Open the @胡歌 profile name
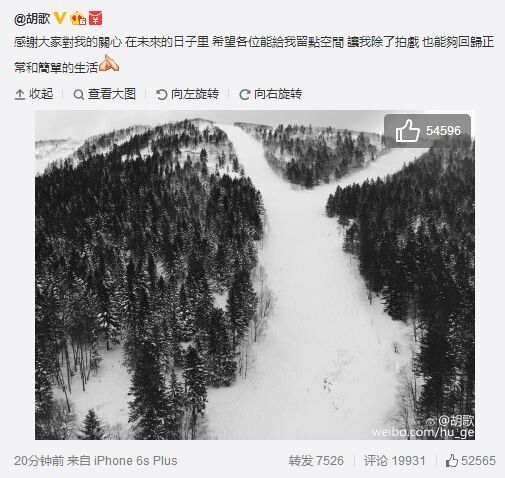Screen dimensions: 505x478 tap(32, 19)
